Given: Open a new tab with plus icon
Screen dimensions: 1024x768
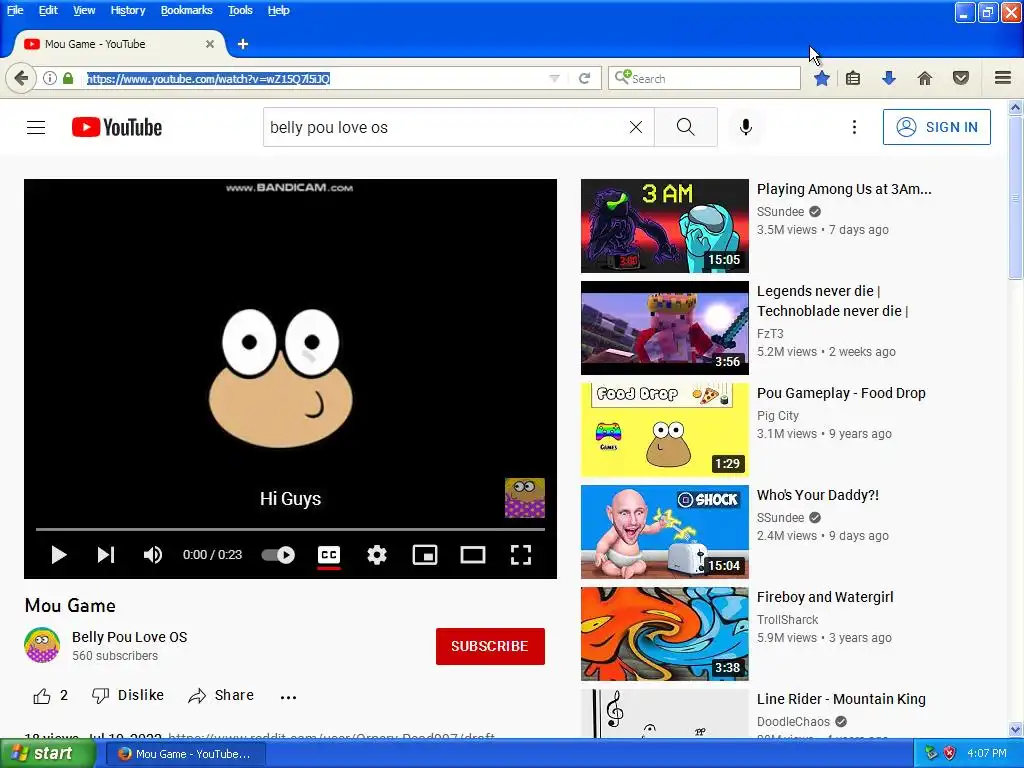Looking at the screenshot, I should tap(243, 44).
